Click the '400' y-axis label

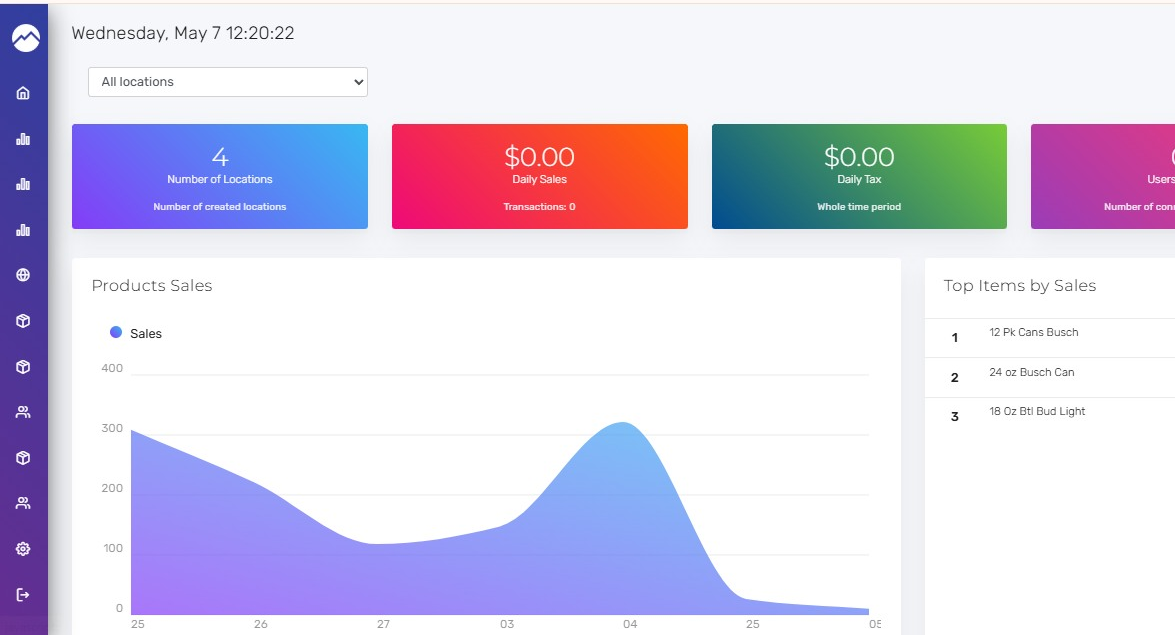tap(112, 368)
